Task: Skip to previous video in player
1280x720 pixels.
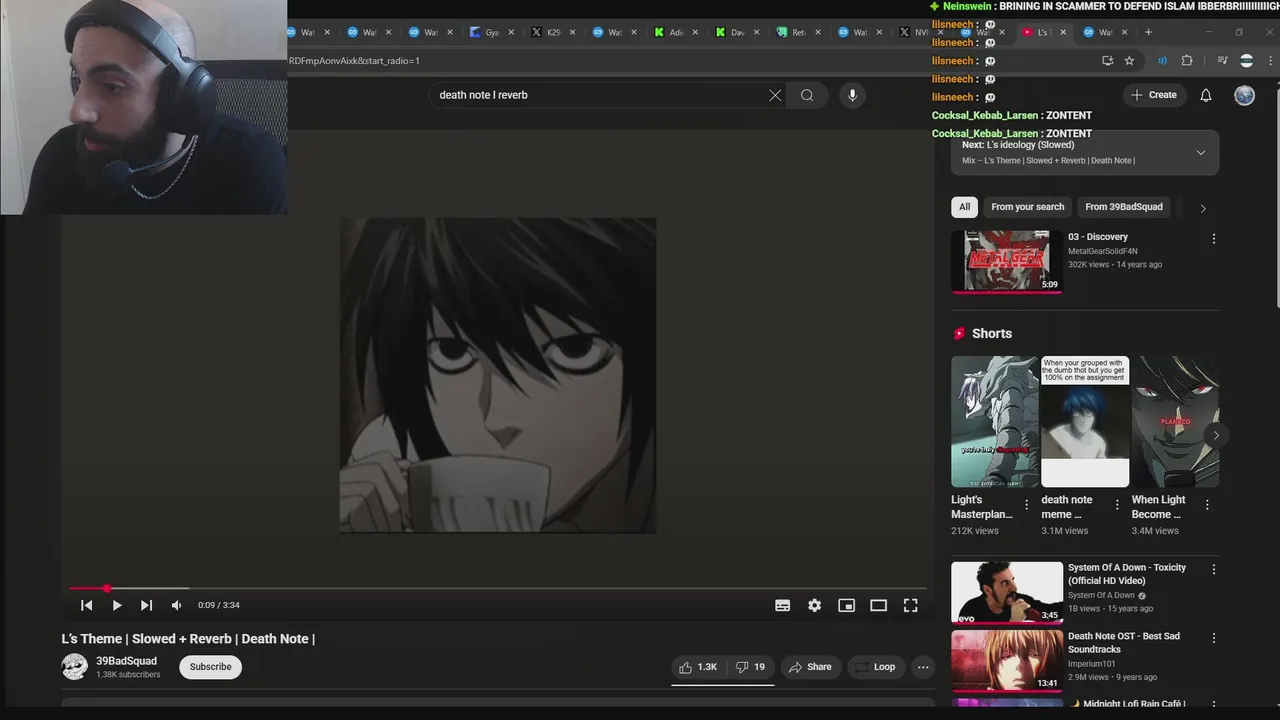Action: [86, 605]
